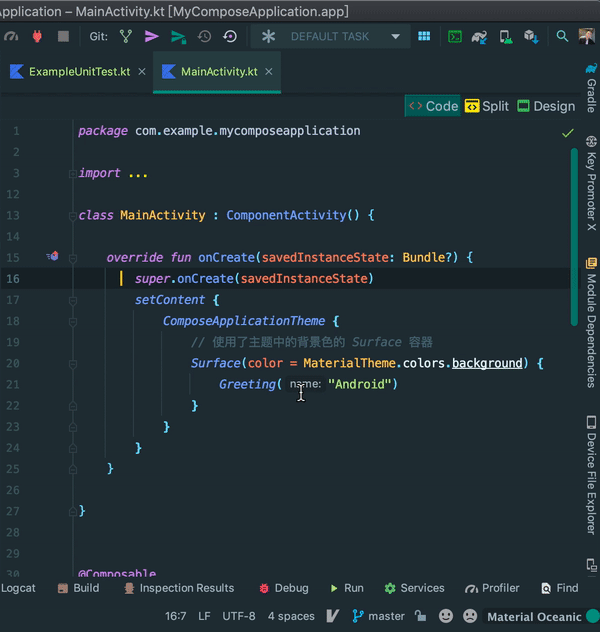
Task: Open the Profiler tool window
Action: pyautogui.click(x=492, y=588)
